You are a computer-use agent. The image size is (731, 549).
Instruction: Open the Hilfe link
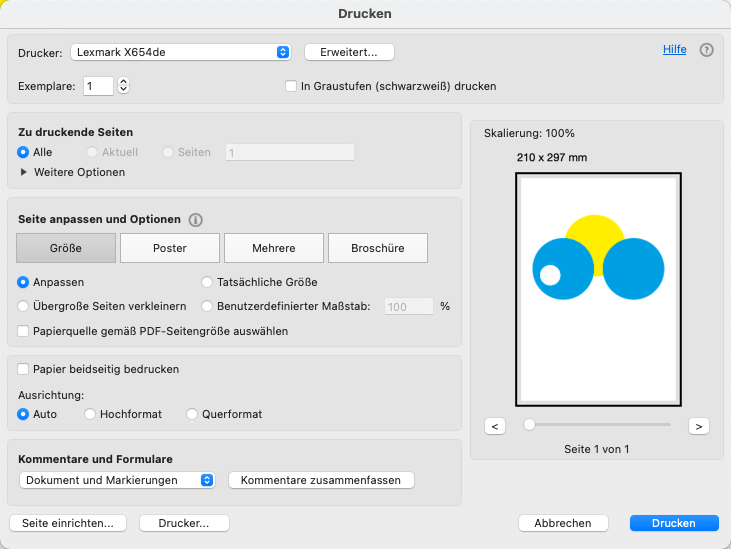pyautogui.click(x=675, y=49)
